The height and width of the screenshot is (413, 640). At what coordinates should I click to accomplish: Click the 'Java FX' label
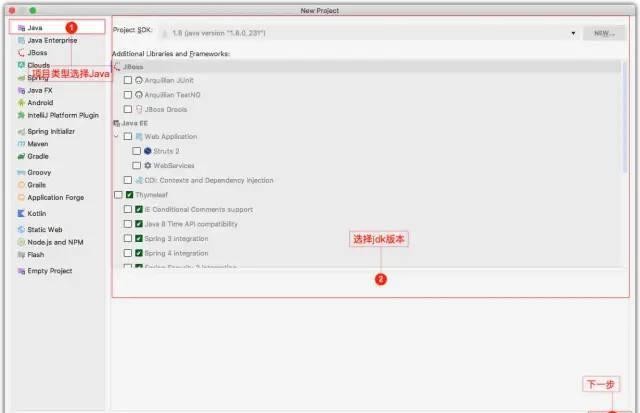click(40, 90)
